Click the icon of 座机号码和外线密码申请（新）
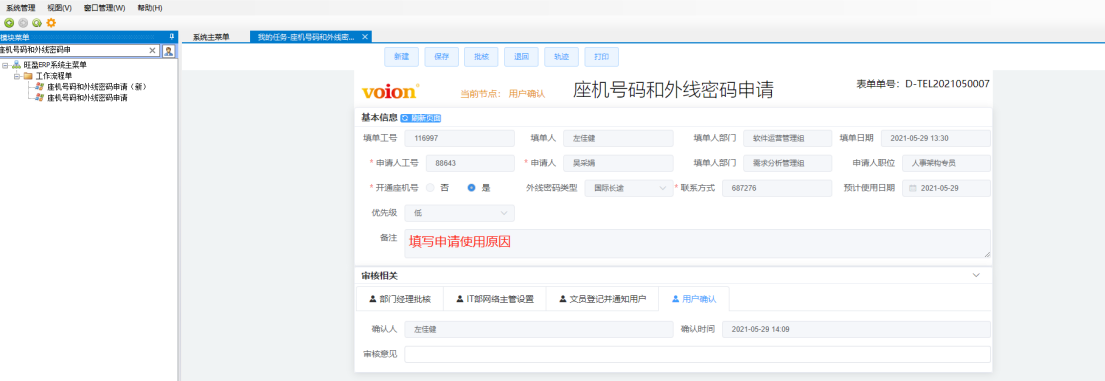 pos(39,87)
